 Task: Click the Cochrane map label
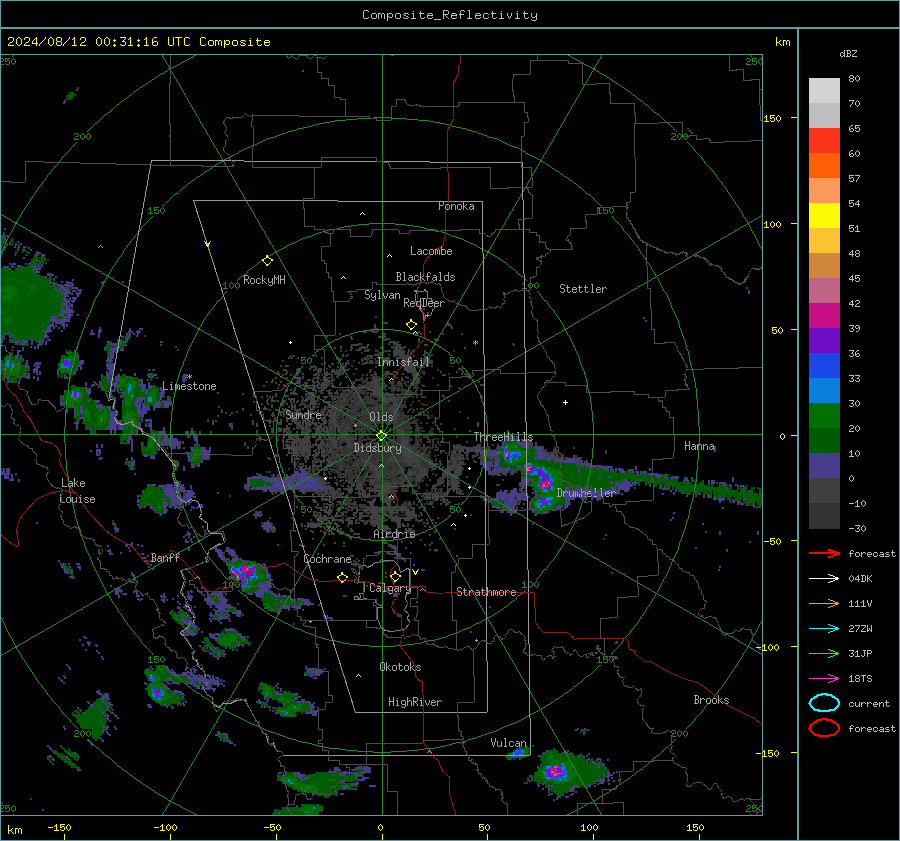[x=327, y=559]
